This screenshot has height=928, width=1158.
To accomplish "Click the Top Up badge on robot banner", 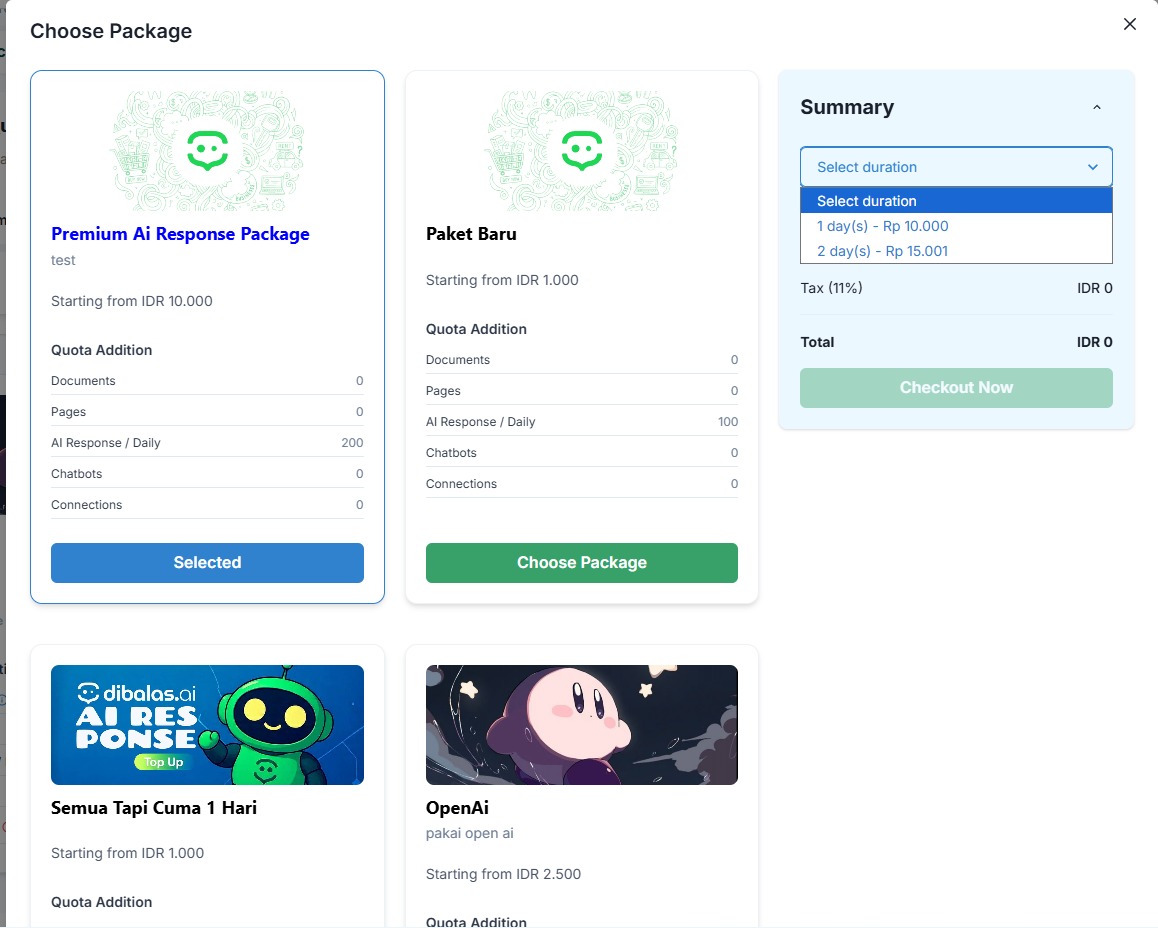I will (x=163, y=762).
